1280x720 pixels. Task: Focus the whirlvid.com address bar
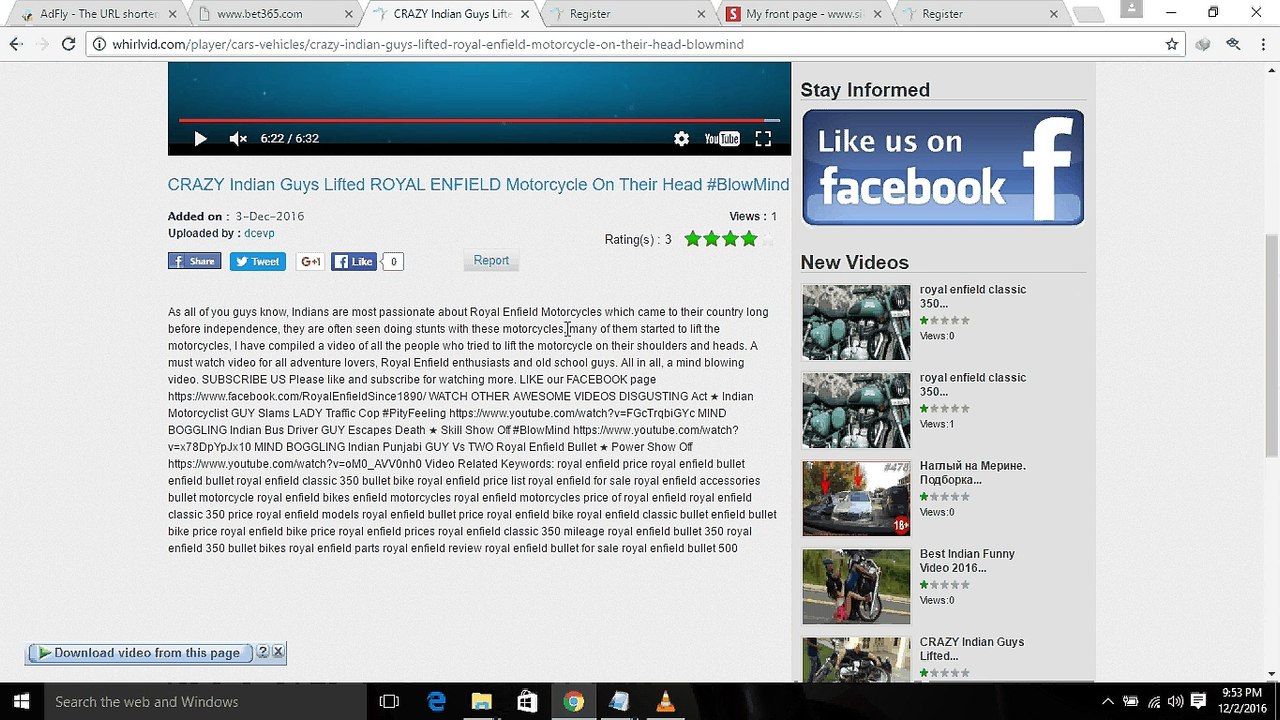pyautogui.click(x=636, y=44)
